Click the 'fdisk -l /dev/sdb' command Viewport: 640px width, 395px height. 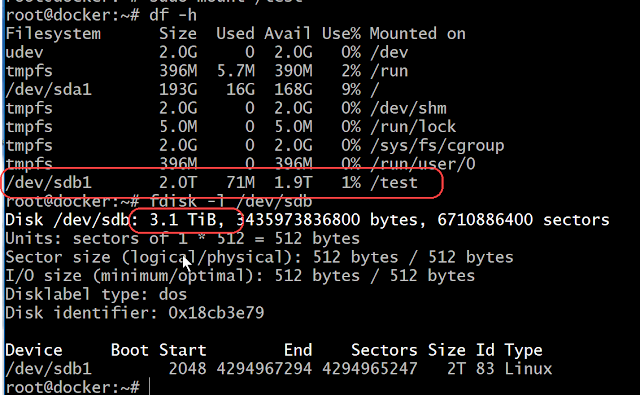231,201
